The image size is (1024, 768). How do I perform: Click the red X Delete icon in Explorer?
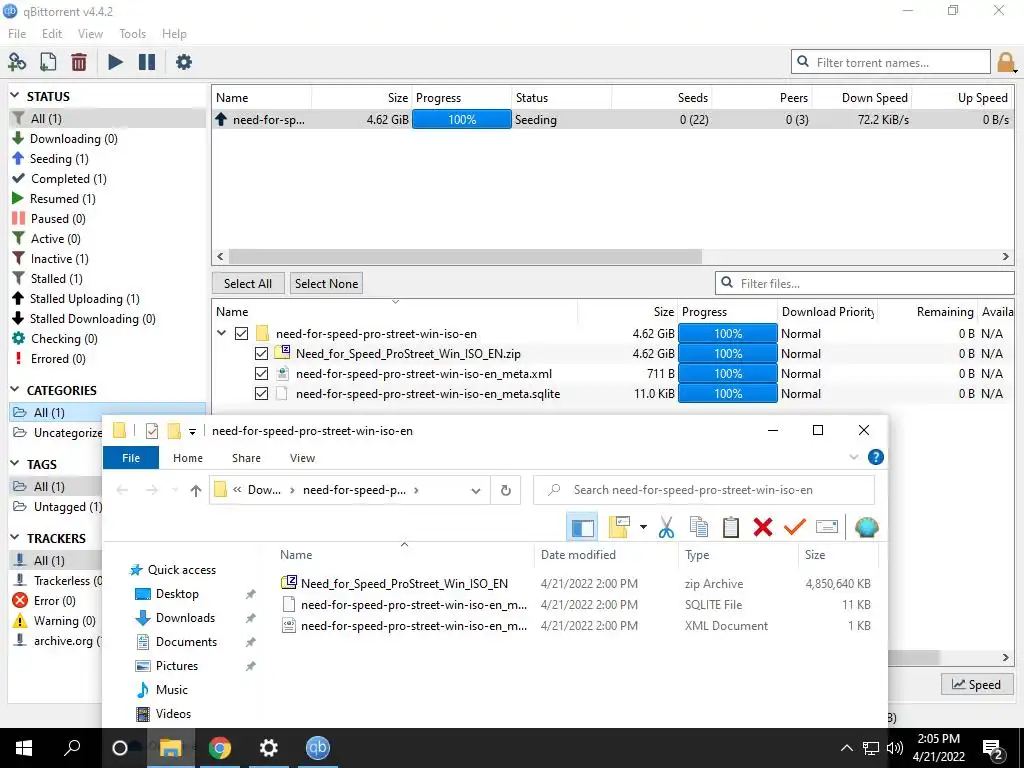[763, 527]
